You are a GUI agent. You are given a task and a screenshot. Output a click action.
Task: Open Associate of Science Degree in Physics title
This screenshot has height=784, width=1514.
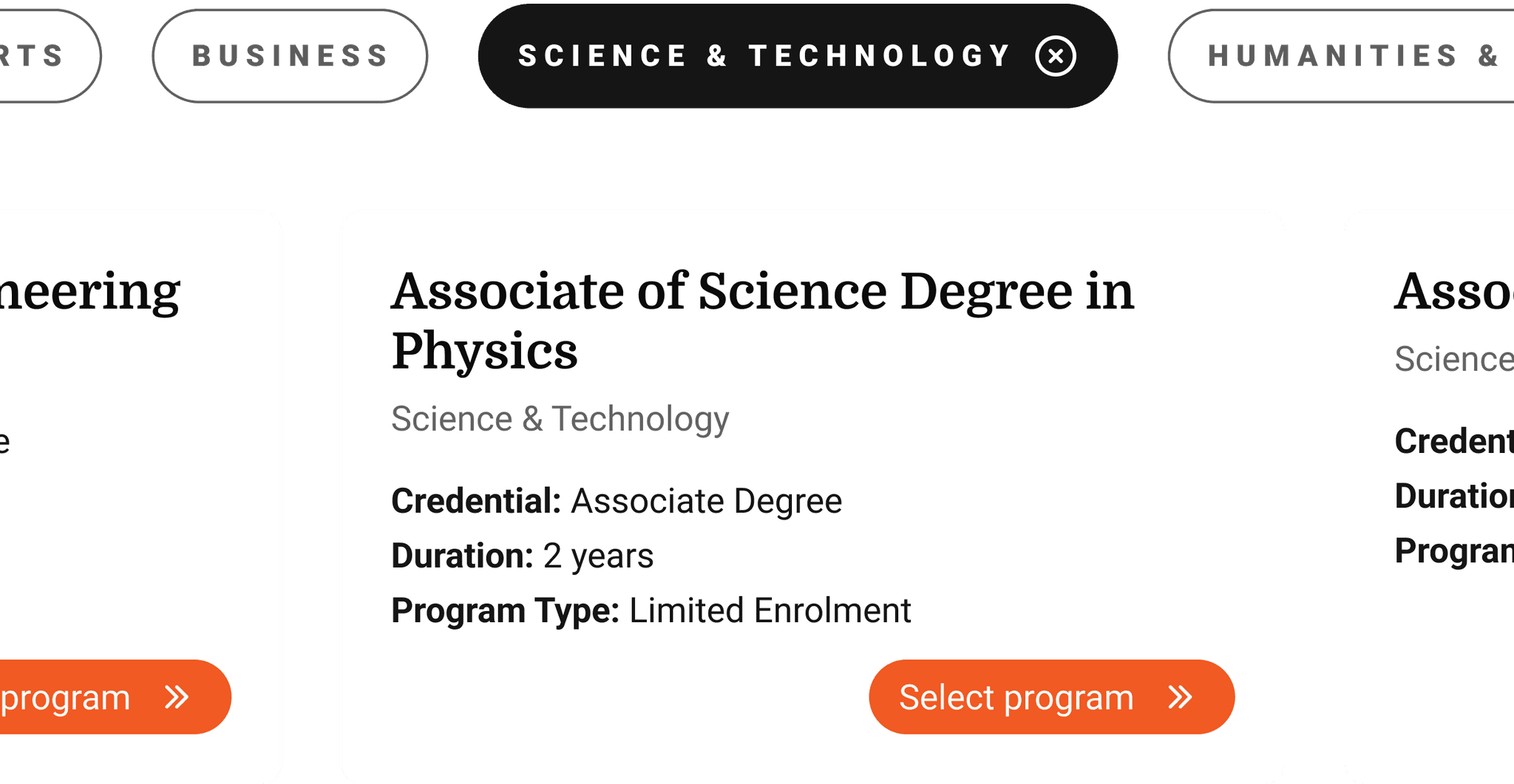pyautogui.click(x=761, y=319)
